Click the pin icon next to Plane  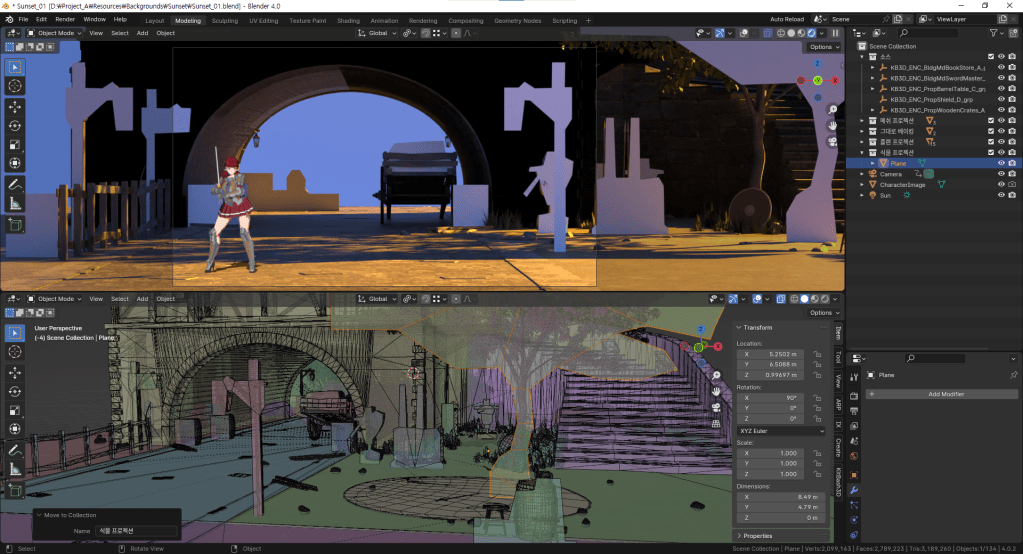(1013, 375)
